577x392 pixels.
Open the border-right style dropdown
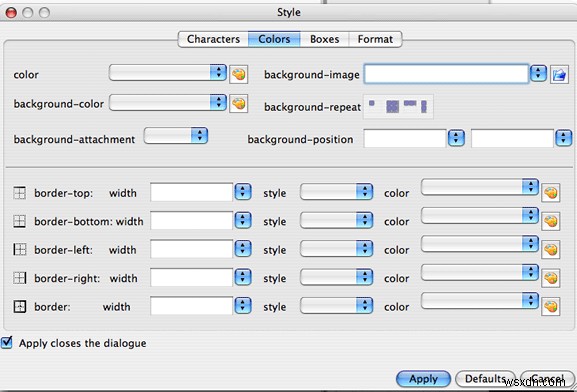coord(336,277)
